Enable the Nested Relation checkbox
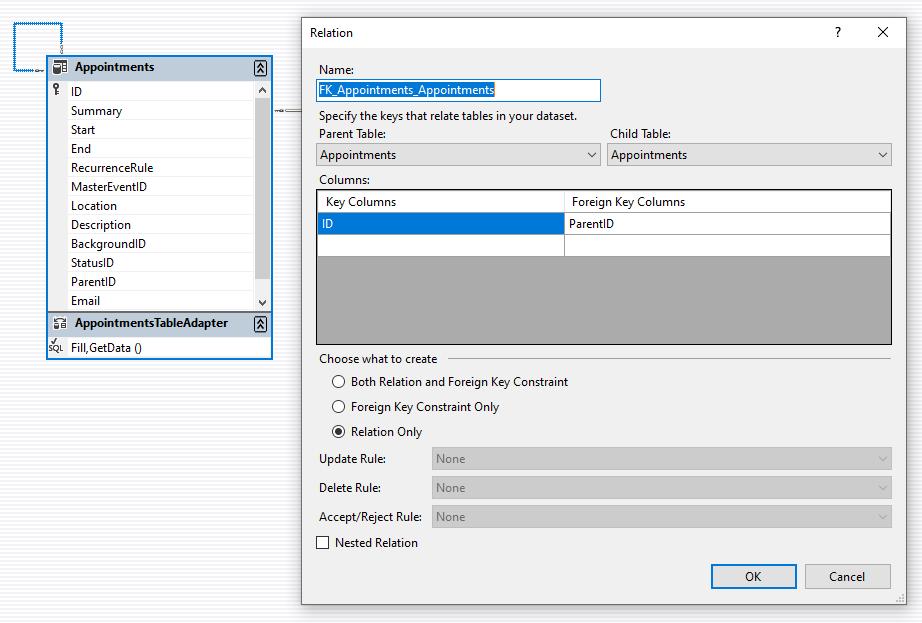922x623 pixels. 323,543
